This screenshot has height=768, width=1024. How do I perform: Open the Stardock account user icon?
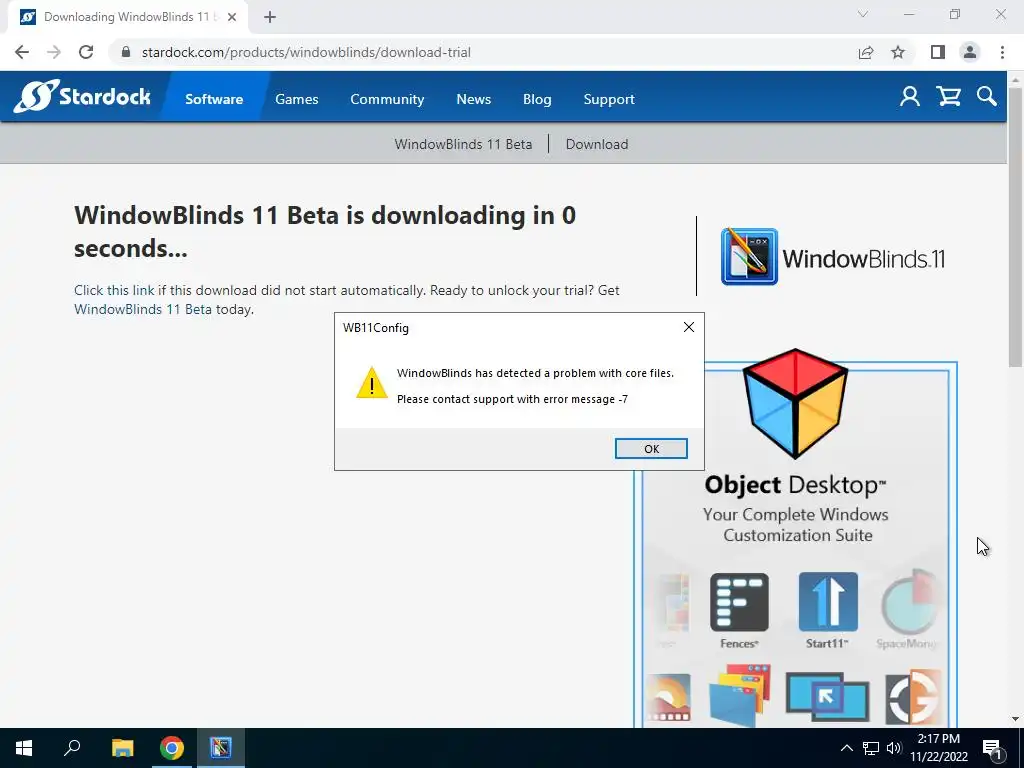(910, 97)
